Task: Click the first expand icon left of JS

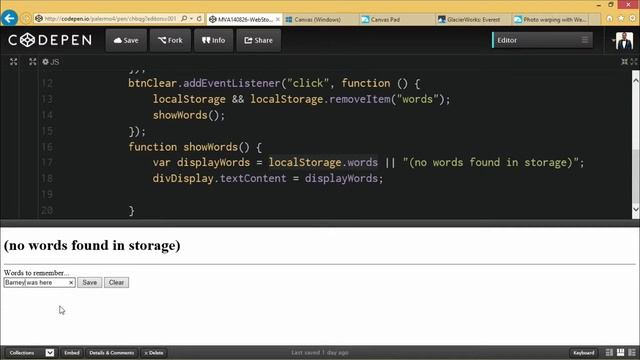Action: pyautogui.click(x=13, y=62)
